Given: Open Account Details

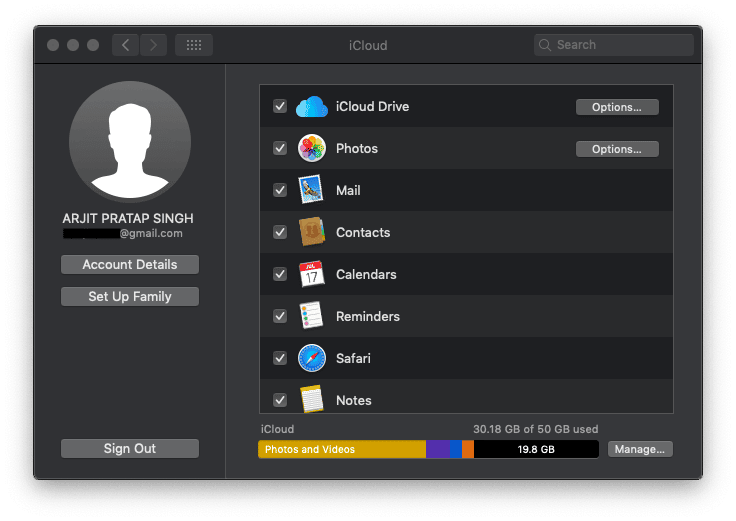Looking at the screenshot, I should pyautogui.click(x=130, y=265).
